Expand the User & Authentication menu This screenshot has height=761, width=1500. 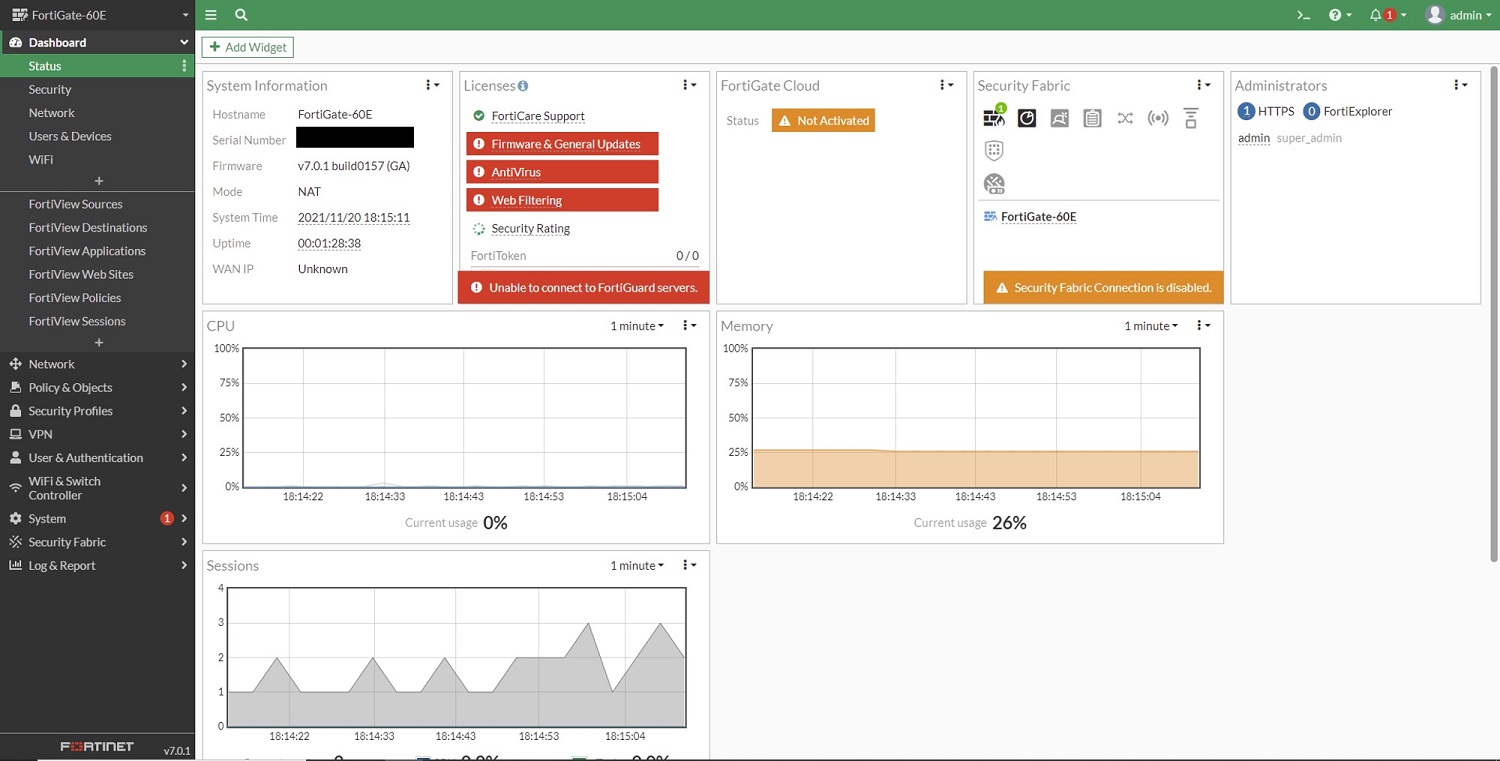click(97, 458)
